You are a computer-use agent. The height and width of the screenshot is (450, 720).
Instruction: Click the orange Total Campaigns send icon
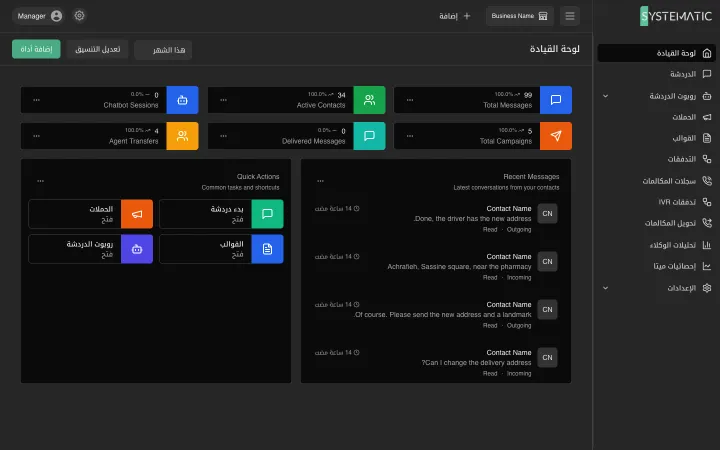(x=556, y=136)
